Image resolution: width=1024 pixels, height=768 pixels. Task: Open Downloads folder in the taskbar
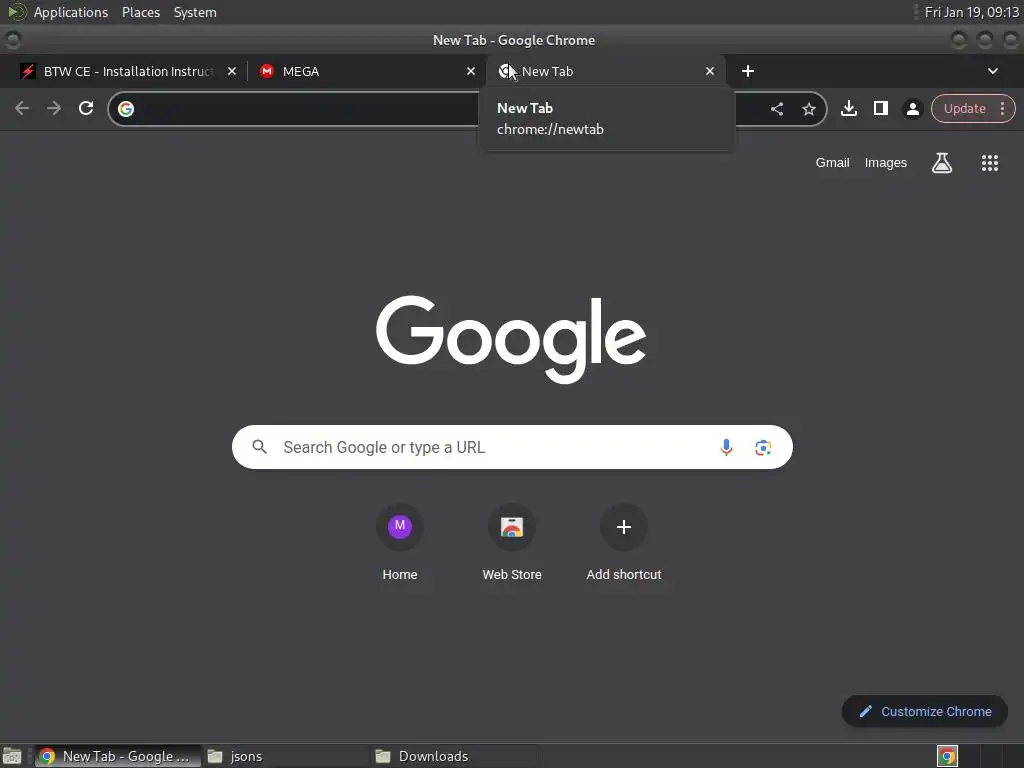pos(454,756)
